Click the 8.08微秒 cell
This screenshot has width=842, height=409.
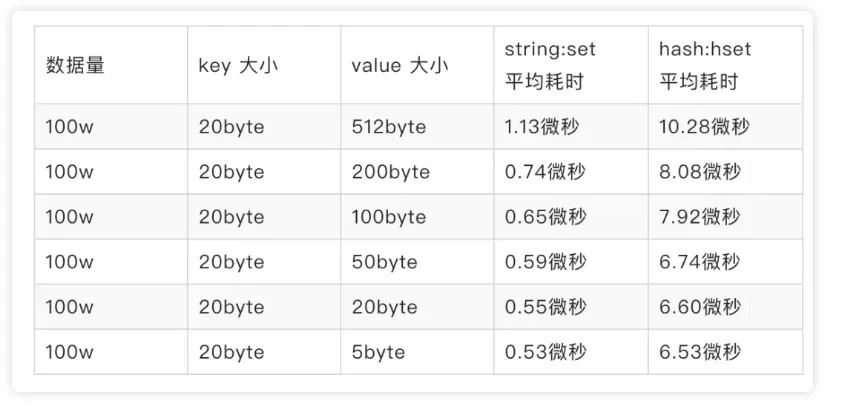[725, 172]
